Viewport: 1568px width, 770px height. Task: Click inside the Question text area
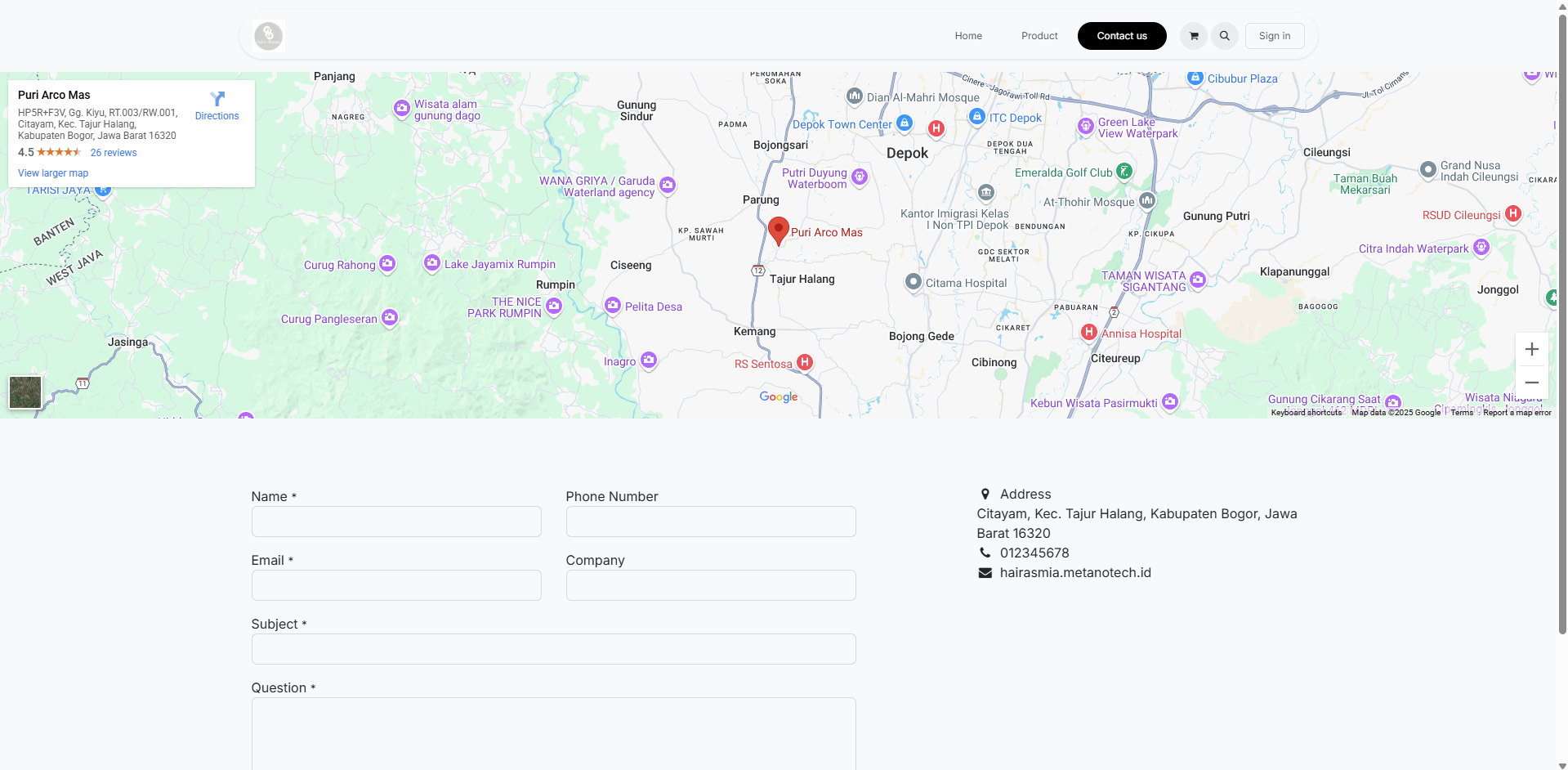click(554, 733)
